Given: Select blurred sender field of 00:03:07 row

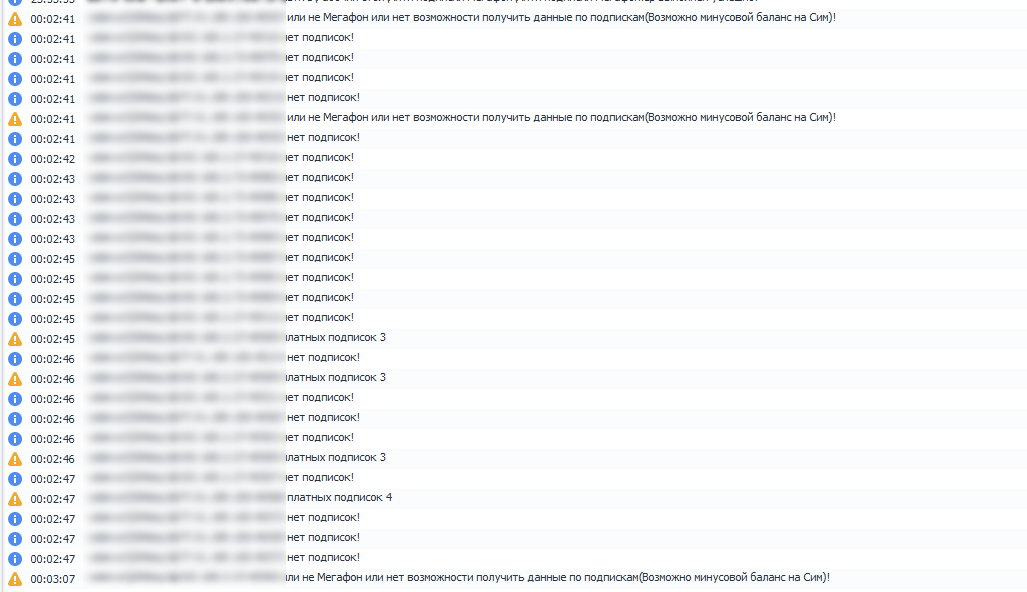Looking at the screenshot, I should 186,578.
